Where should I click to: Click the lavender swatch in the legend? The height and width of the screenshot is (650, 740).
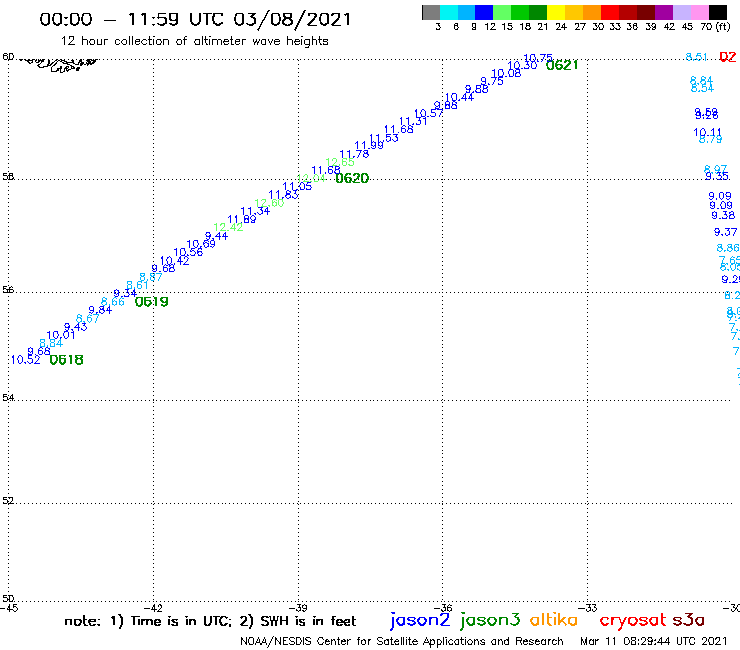(x=682, y=13)
